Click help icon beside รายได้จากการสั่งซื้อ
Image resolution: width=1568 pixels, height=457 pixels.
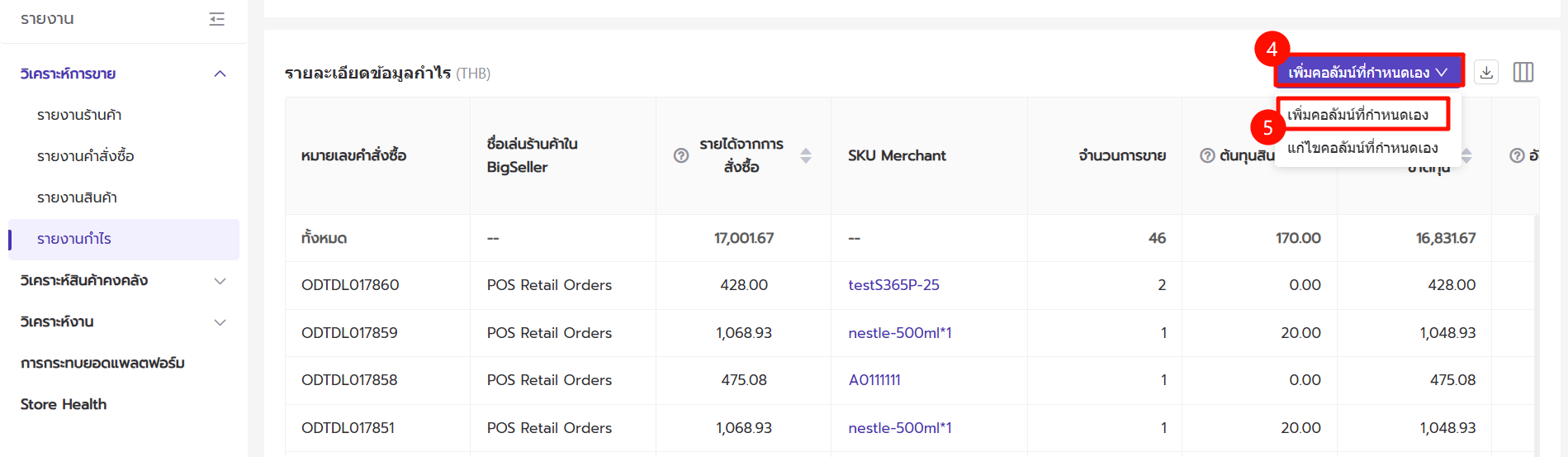coord(681,155)
